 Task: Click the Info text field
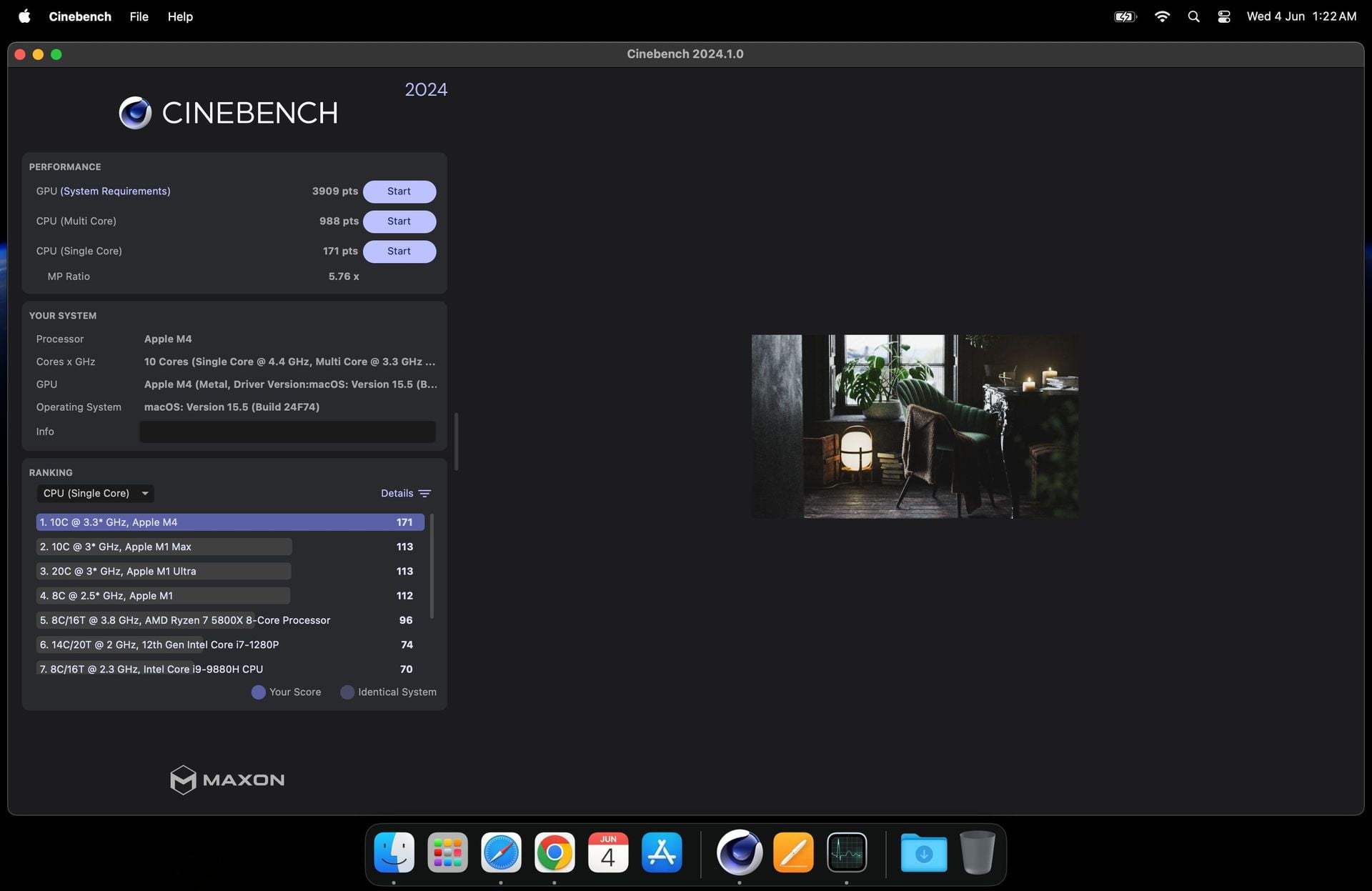click(x=287, y=432)
